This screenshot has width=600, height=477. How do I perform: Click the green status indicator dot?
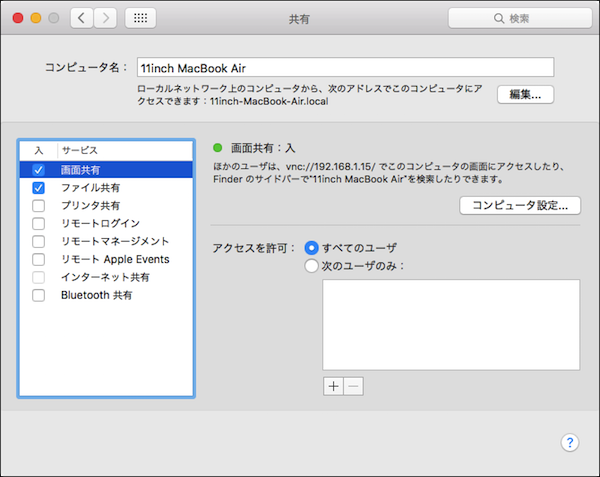[217, 148]
